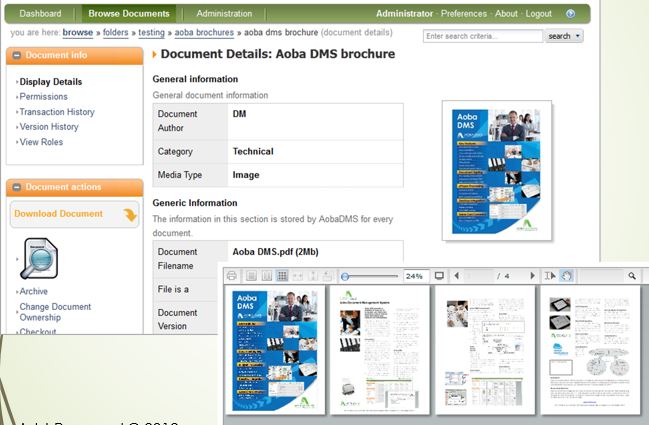Click 'folders' breadcrumb link
Viewport: 649px width, 425px height.
click(x=115, y=32)
